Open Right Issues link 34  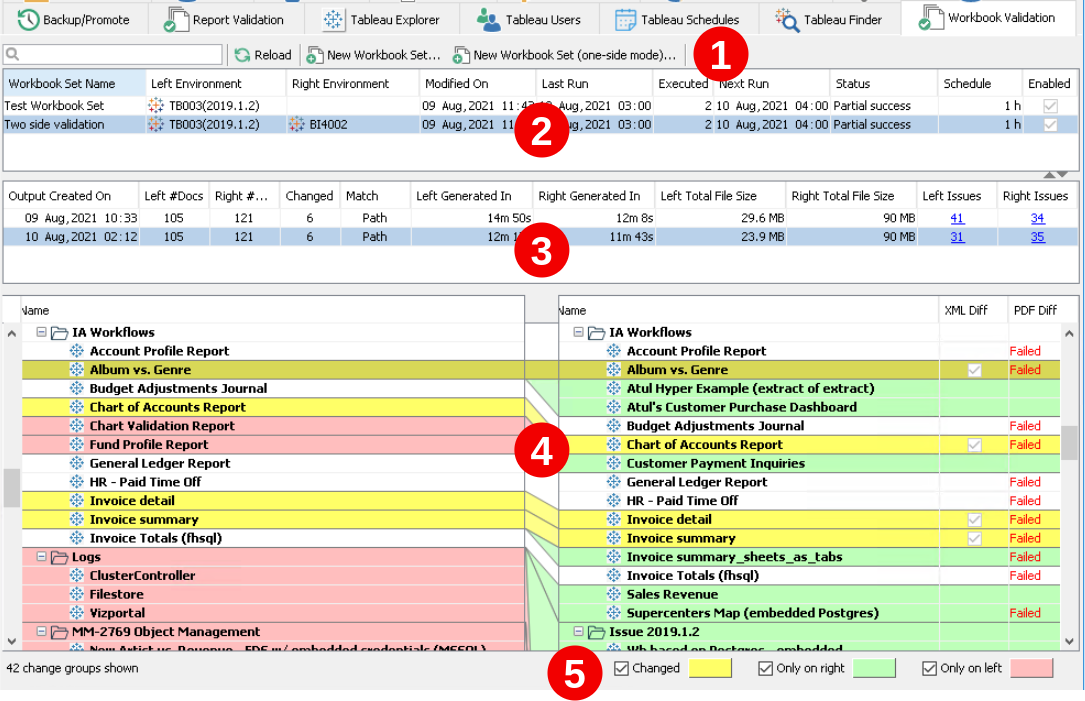tap(1037, 218)
